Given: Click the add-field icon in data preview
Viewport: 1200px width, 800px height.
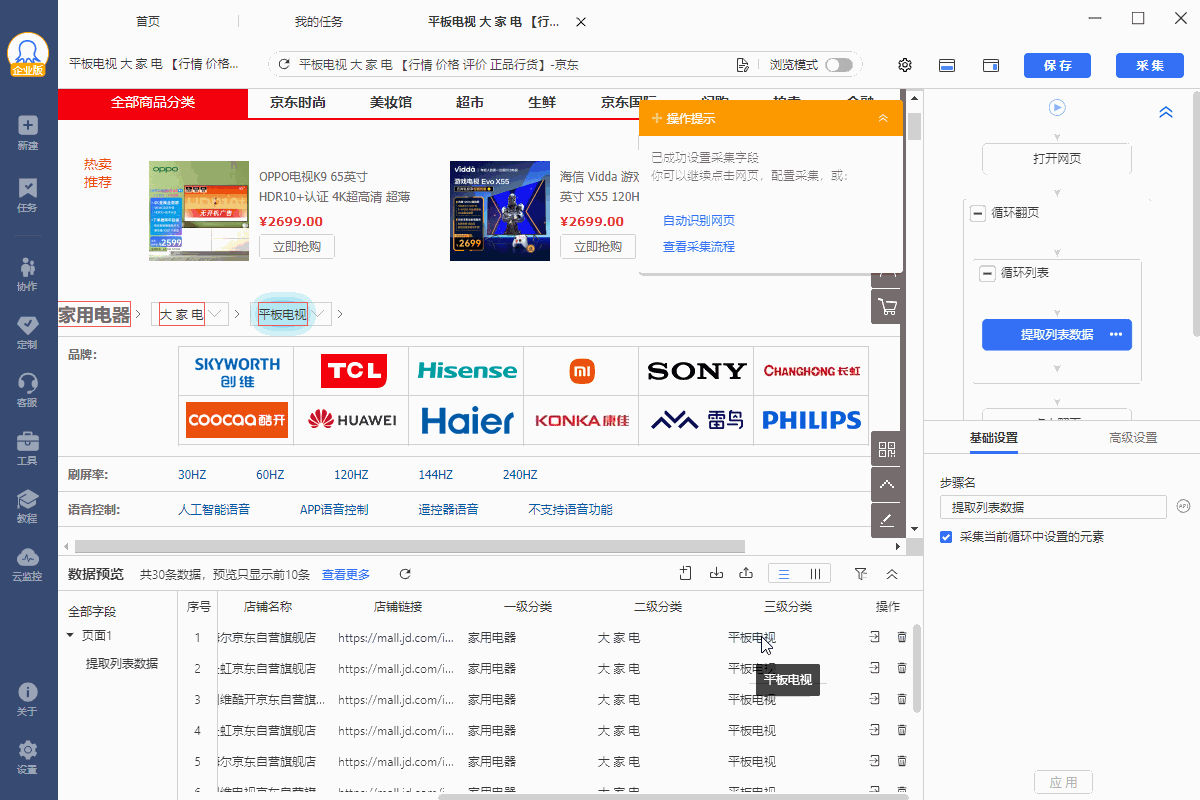Looking at the screenshot, I should point(686,573).
